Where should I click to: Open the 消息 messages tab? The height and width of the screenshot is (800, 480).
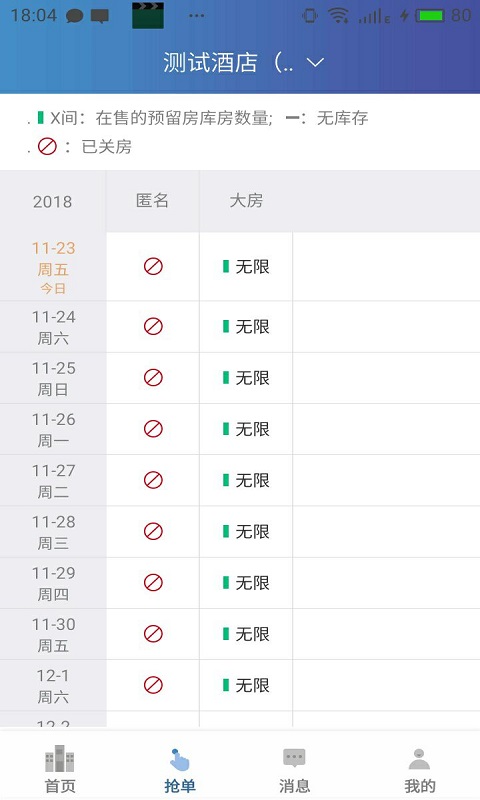(x=294, y=769)
